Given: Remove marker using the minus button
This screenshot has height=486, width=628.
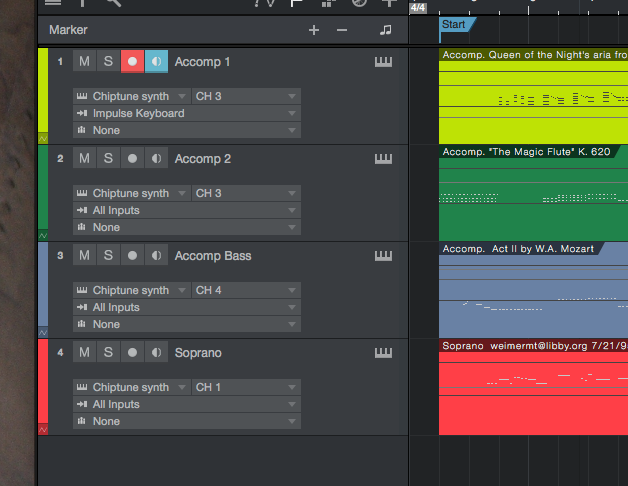Looking at the screenshot, I should click(x=342, y=30).
